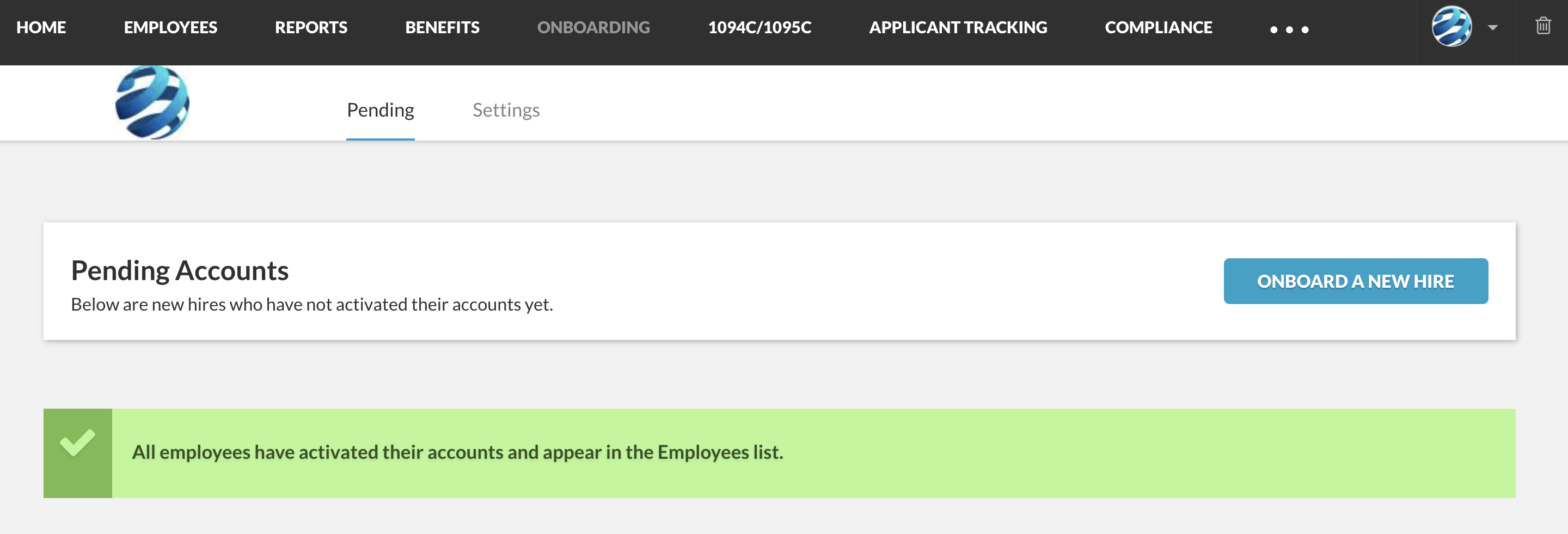Select the Onboarding nav item
The height and width of the screenshot is (534, 1568).
click(x=593, y=27)
